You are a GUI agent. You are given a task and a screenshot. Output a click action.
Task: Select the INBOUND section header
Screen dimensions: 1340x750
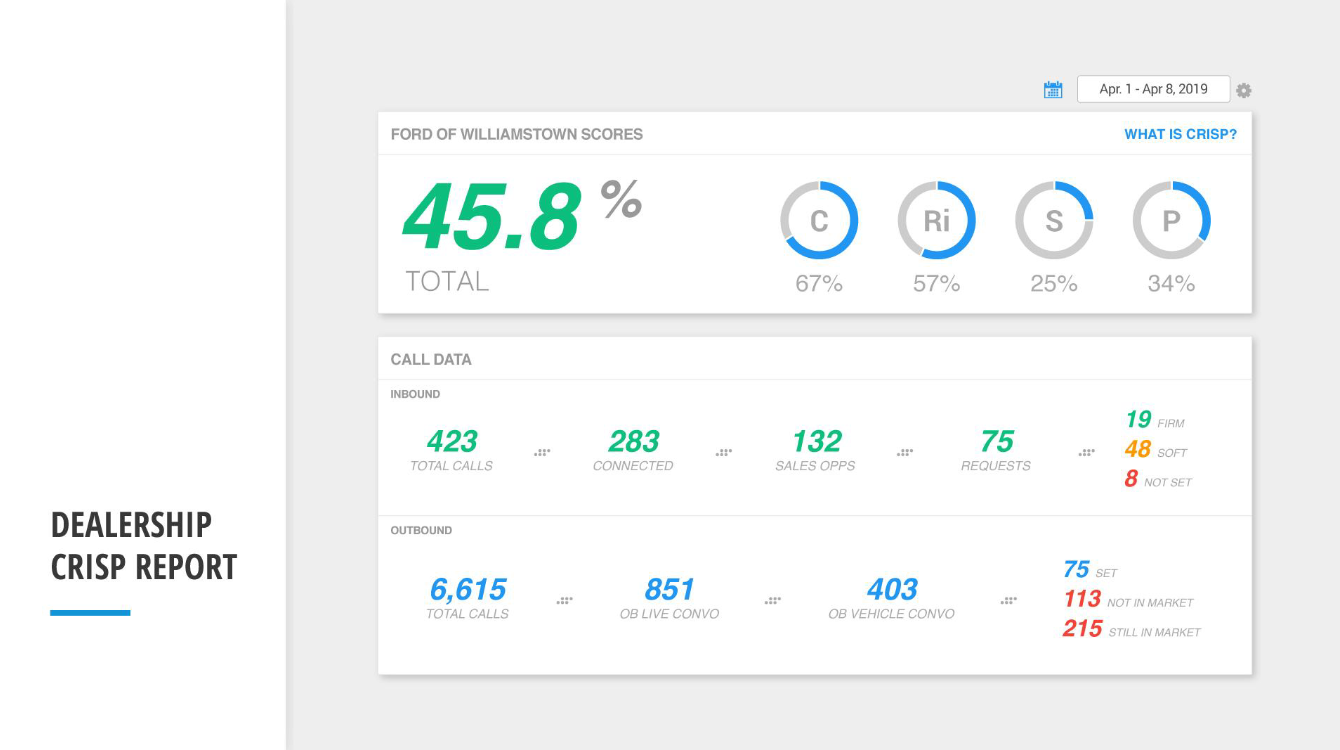pyautogui.click(x=413, y=394)
